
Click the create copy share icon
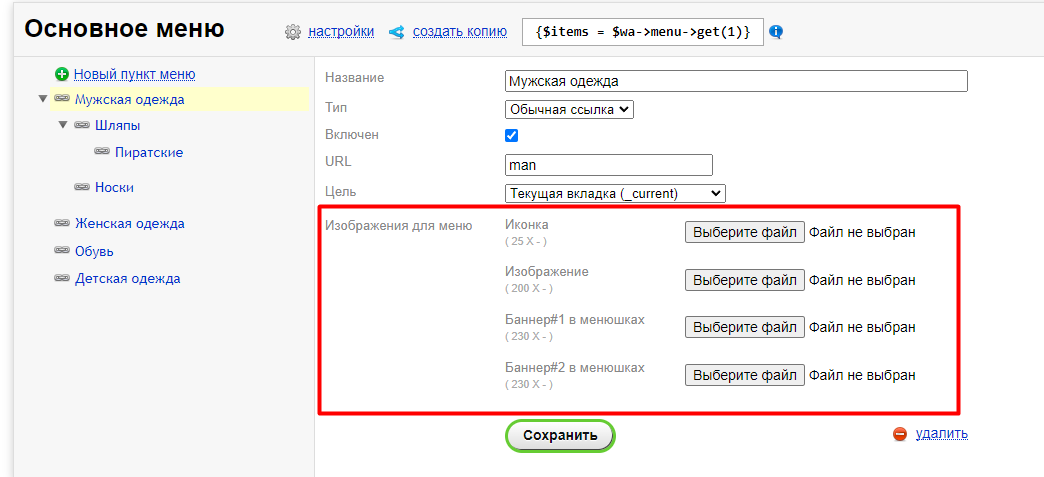tap(397, 32)
